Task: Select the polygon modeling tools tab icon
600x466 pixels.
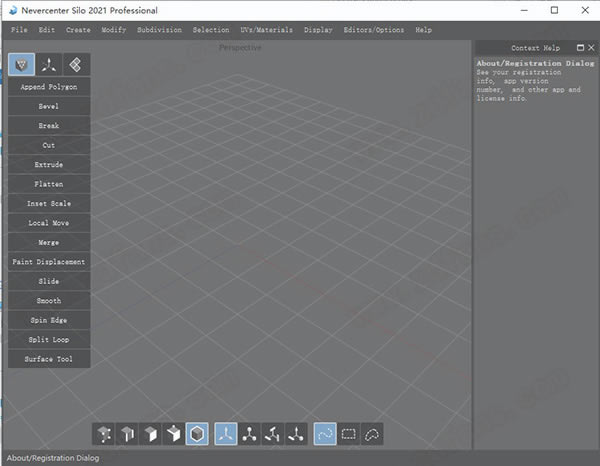Action: tap(21, 65)
